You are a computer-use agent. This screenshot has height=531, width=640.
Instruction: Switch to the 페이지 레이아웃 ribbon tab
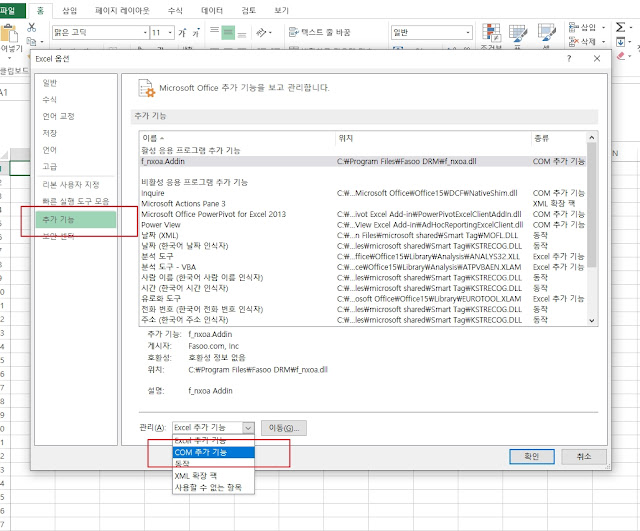(x=122, y=10)
